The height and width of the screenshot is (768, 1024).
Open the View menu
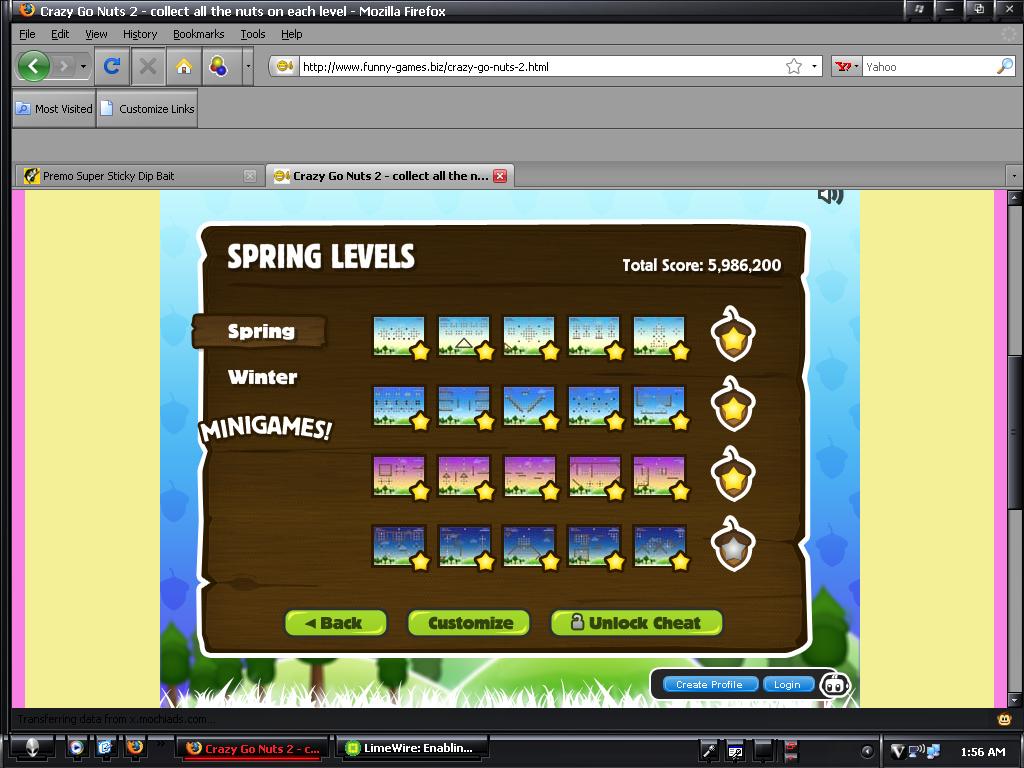coord(96,34)
